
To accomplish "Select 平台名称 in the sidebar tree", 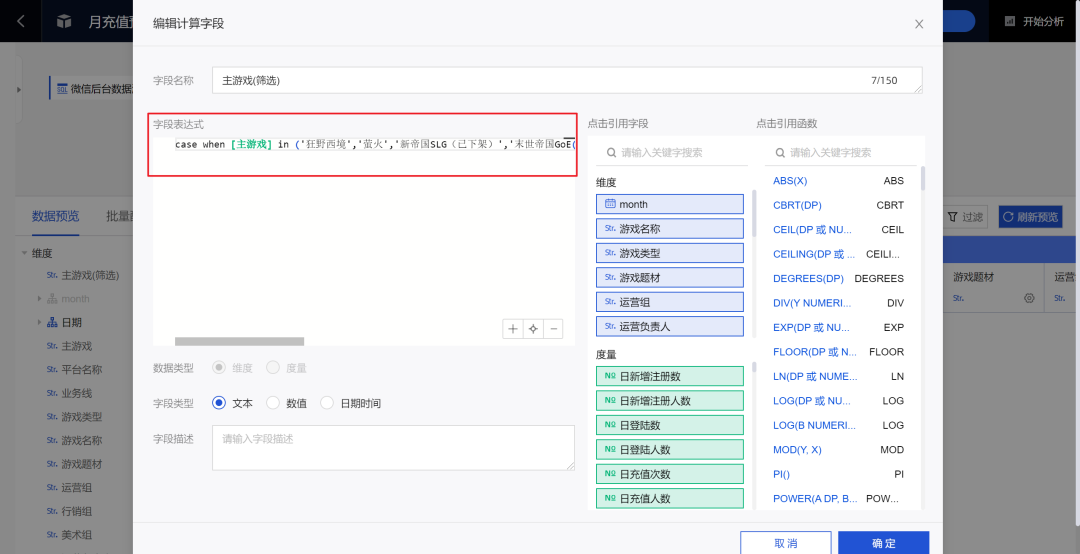I will (x=82, y=370).
